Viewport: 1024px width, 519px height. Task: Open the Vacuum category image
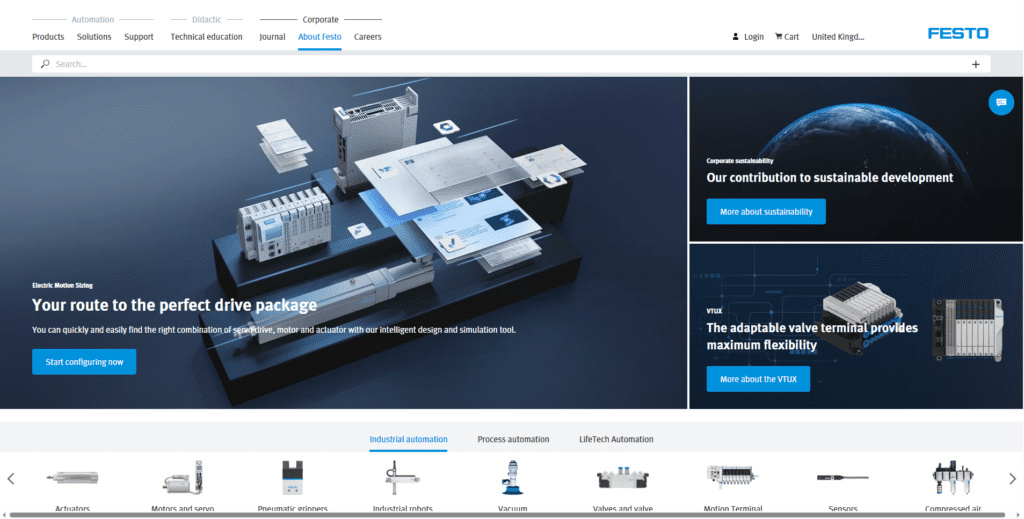click(x=513, y=478)
